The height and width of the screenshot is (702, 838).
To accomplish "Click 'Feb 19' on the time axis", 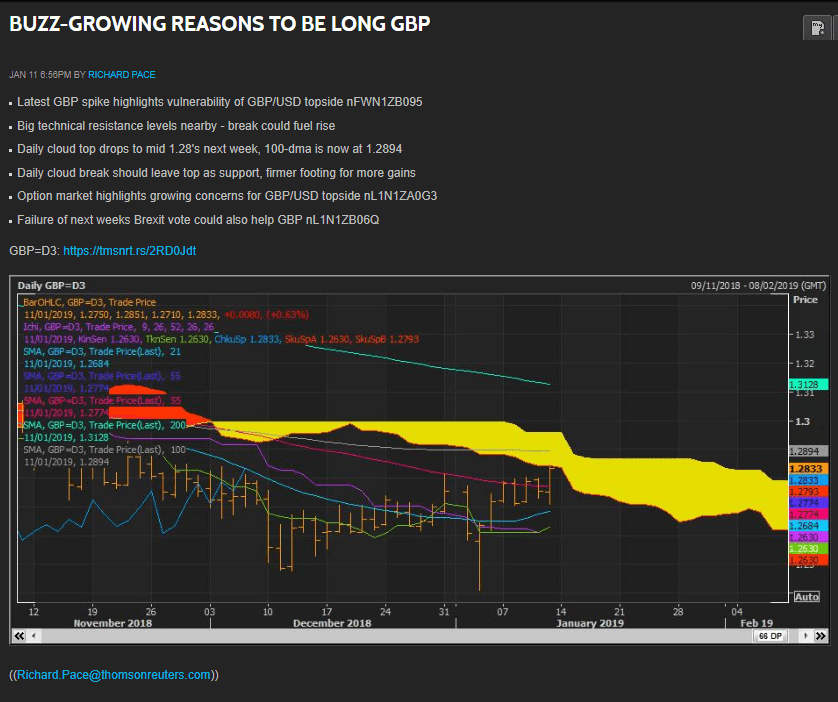I will point(756,623).
